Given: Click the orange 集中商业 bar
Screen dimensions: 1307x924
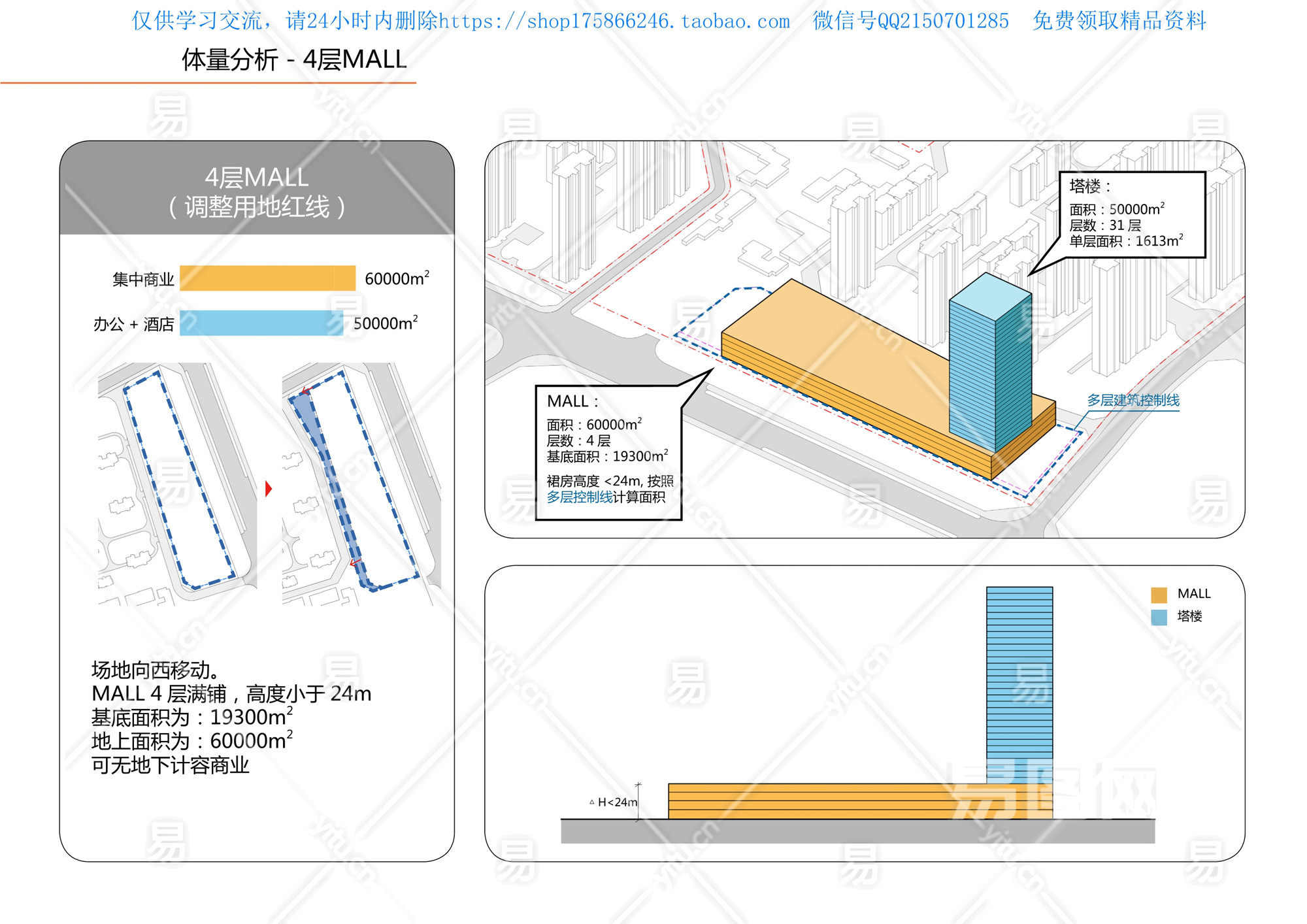Looking at the screenshot, I should point(267,278).
